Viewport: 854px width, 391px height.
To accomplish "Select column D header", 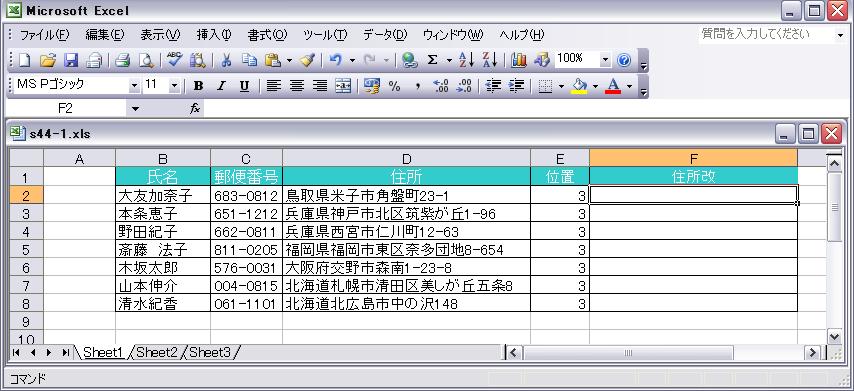I will (406, 158).
